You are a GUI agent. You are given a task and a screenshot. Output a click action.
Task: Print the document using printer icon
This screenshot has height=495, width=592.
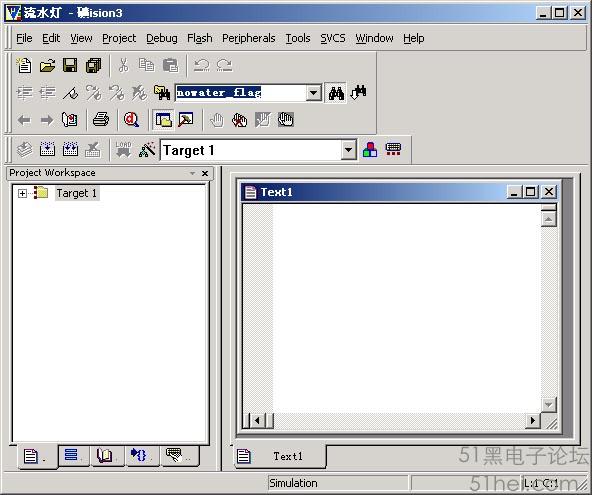tap(101, 120)
